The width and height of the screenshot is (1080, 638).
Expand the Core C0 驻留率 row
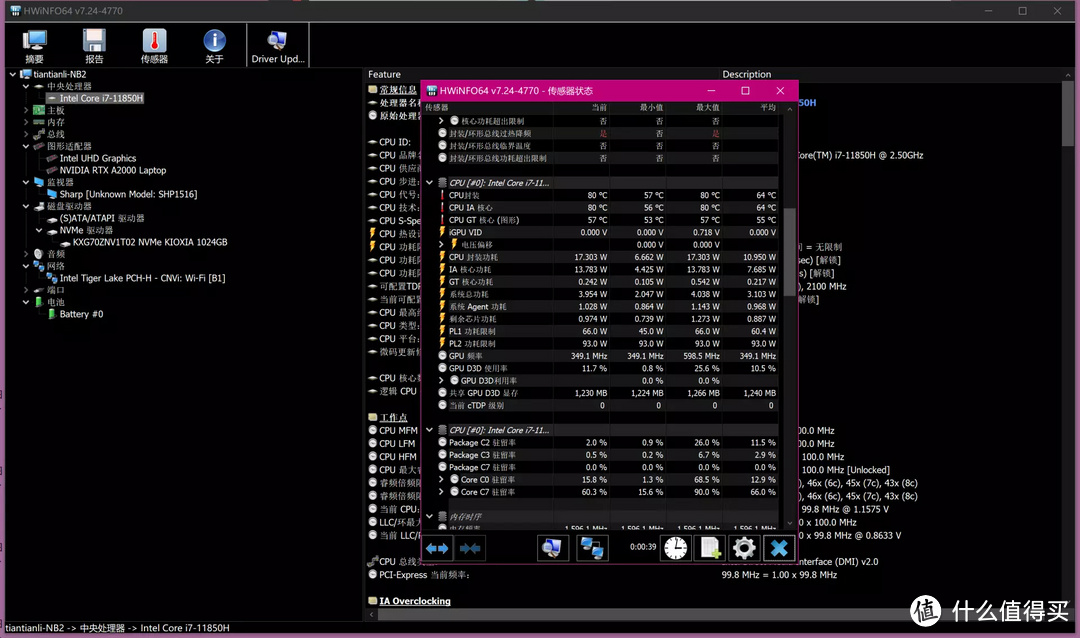click(442, 480)
